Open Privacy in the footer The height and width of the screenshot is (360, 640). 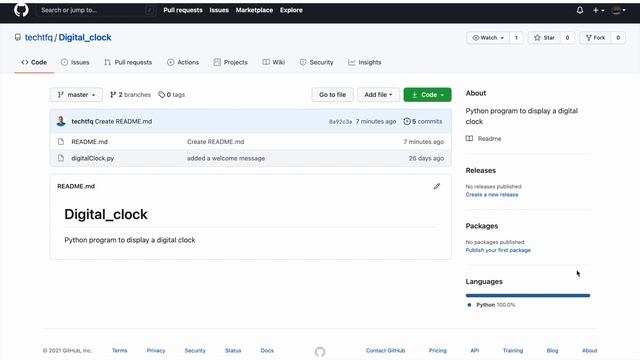[x=156, y=351]
